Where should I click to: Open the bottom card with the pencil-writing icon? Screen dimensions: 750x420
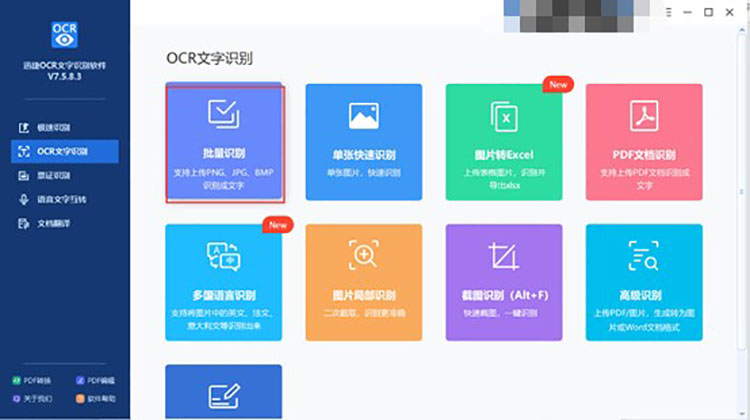[224, 392]
